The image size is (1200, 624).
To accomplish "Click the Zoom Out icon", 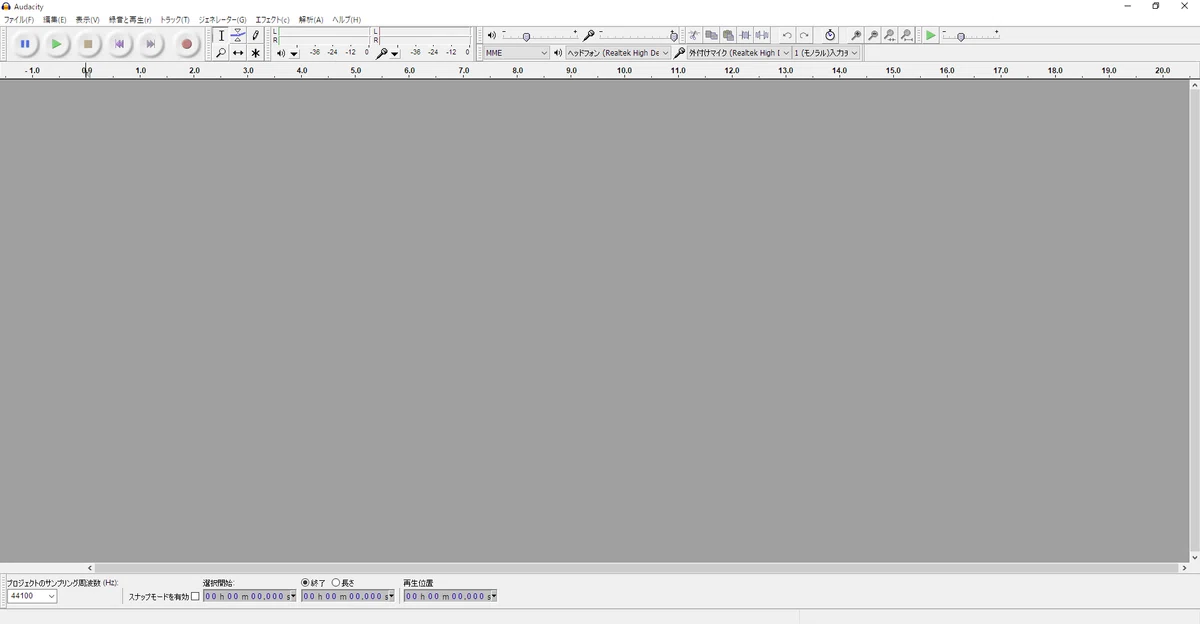I will click(x=873, y=36).
